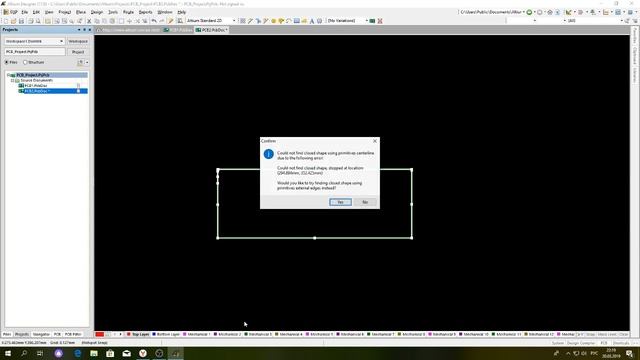The width and height of the screenshot is (640, 360).
Task: Open the File menu
Action: pyautogui.click(x=24, y=12)
